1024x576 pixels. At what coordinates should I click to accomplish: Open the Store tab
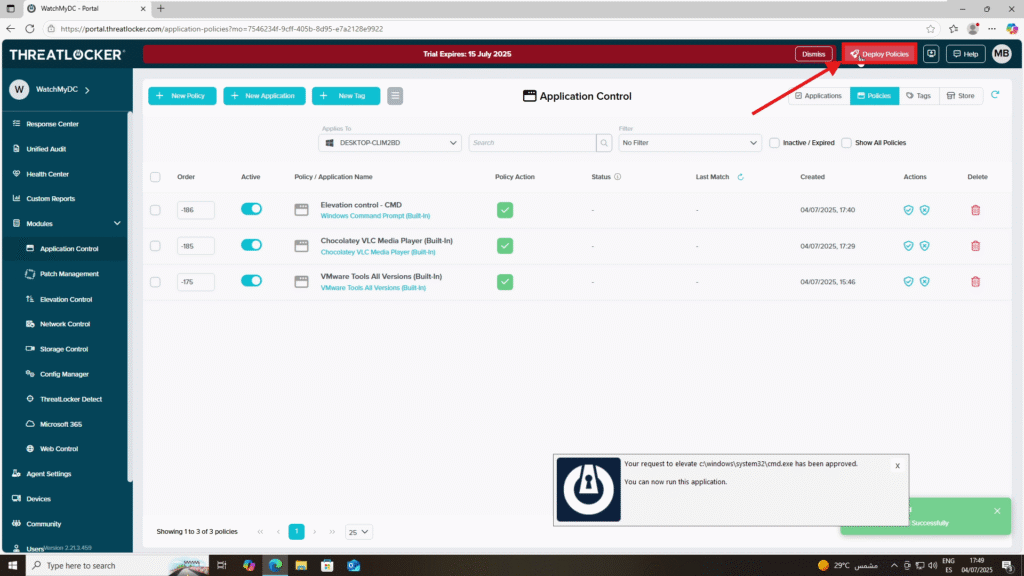[x=961, y=96]
